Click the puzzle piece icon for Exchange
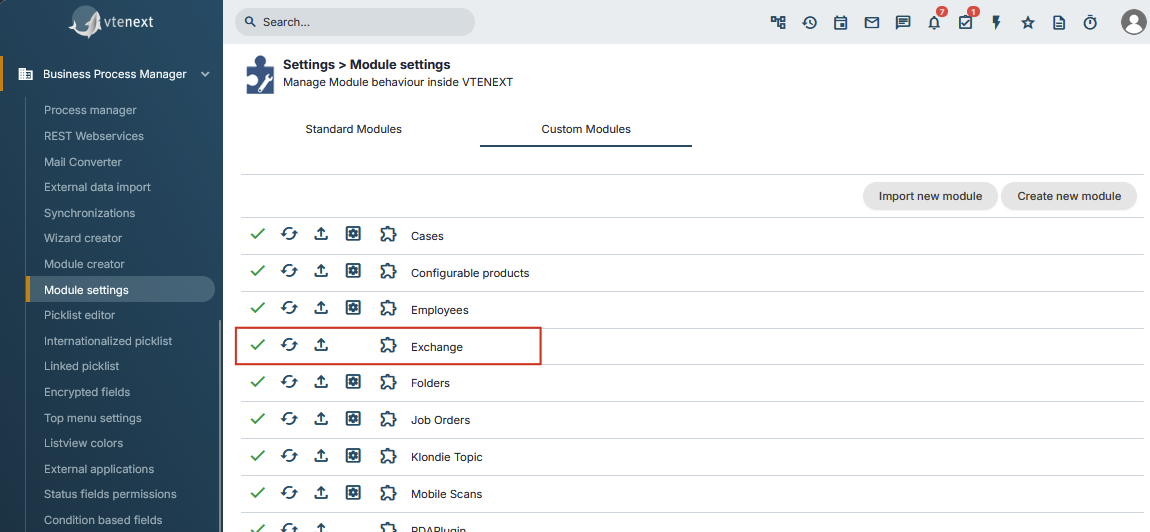 pos(388,344)
